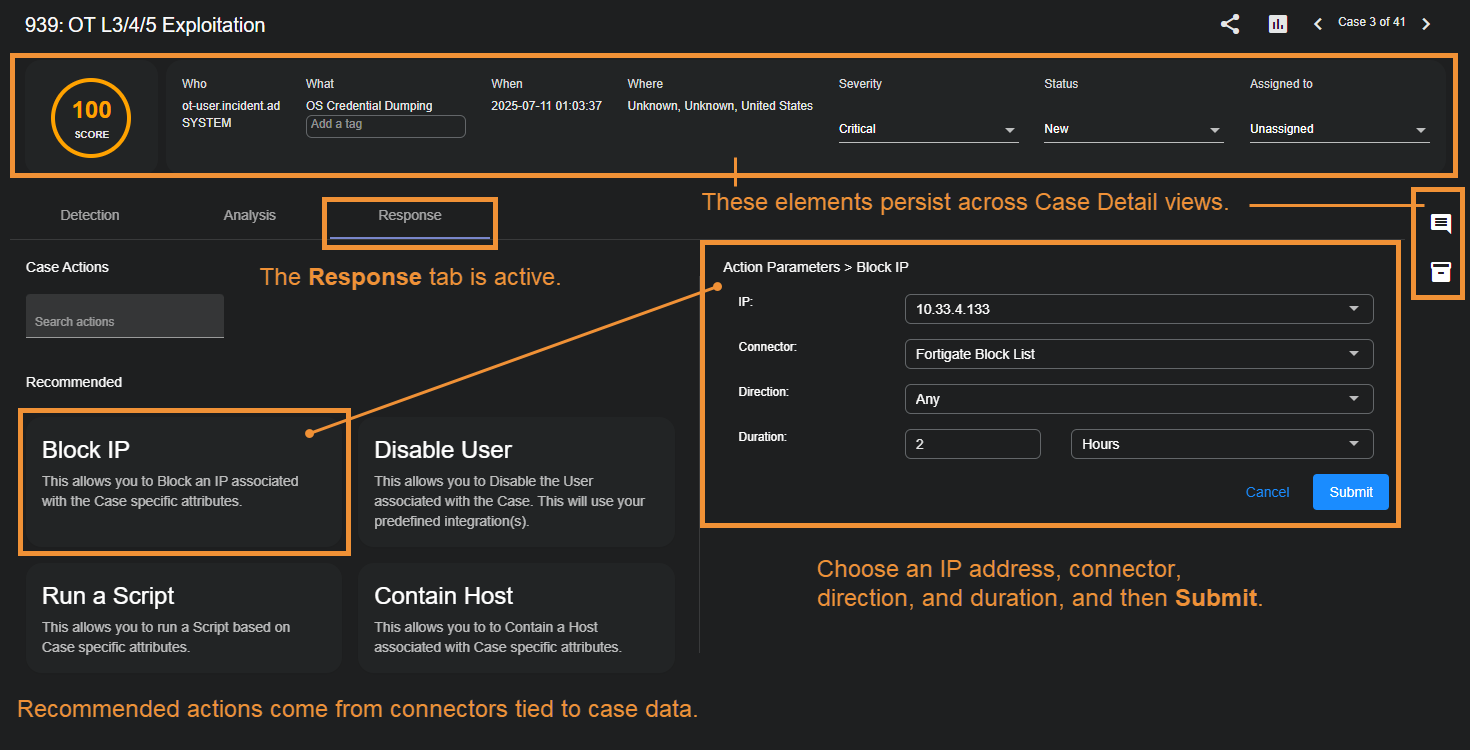Open the comments panel icon
Screen dimensions: 1470x750
(1440, 224)
